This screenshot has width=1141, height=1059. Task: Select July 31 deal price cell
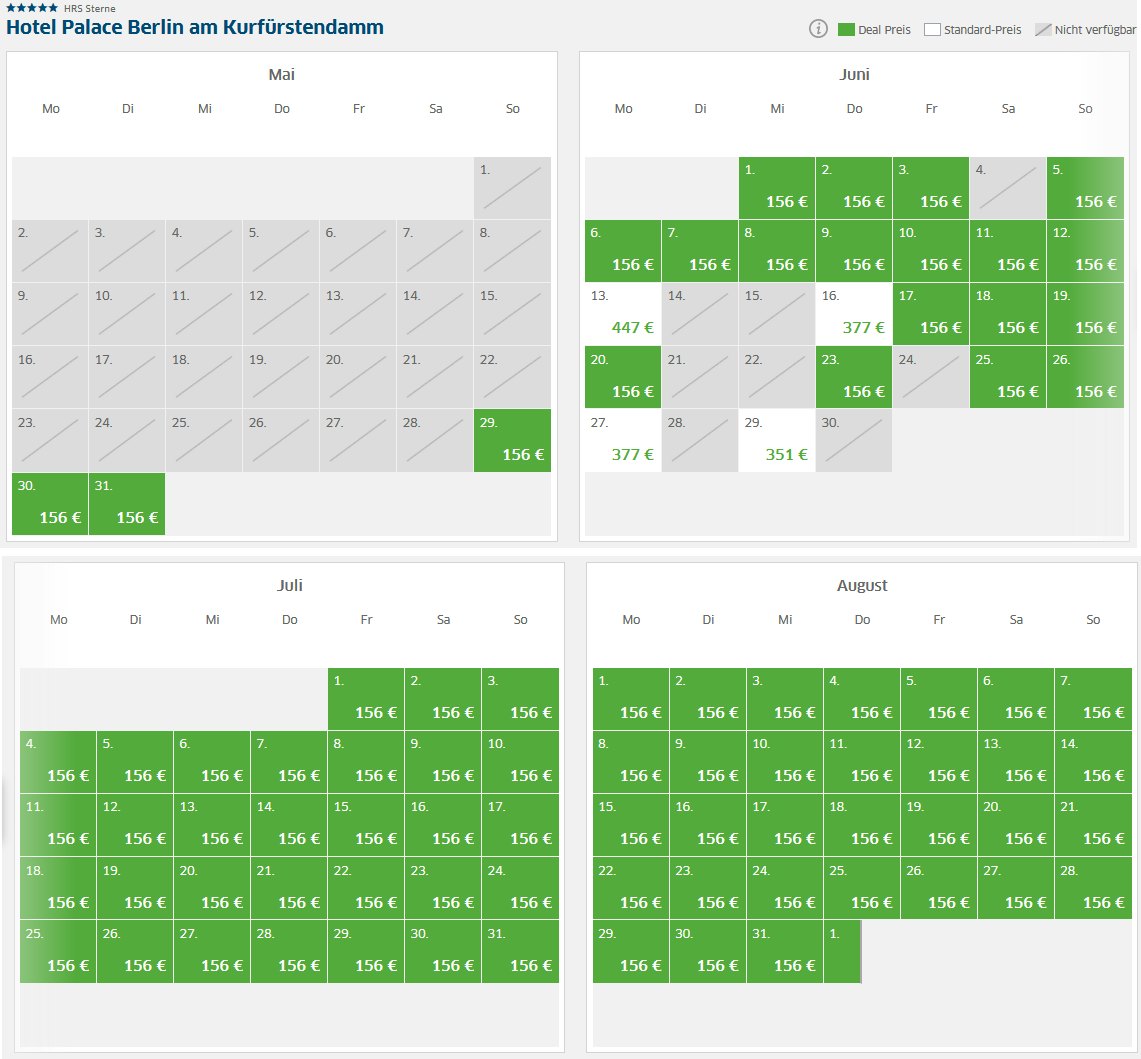520,951
